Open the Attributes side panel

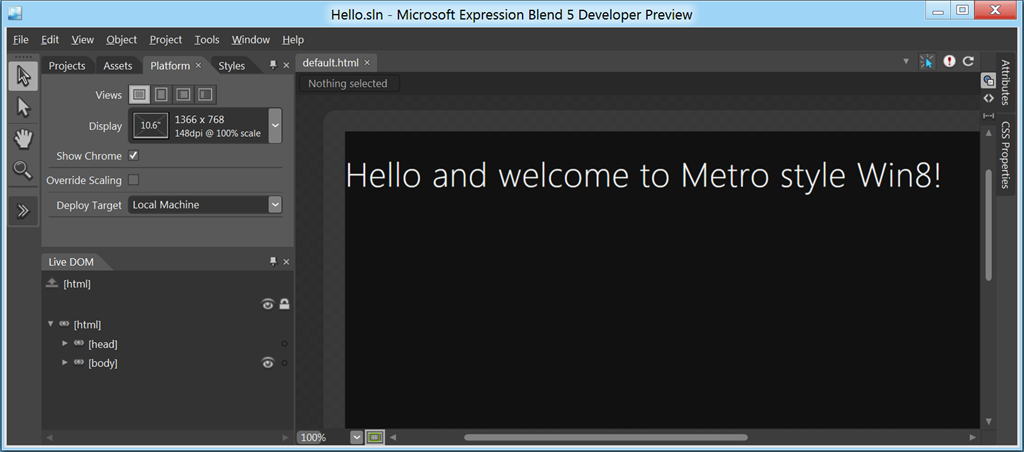coord(1005,83)
